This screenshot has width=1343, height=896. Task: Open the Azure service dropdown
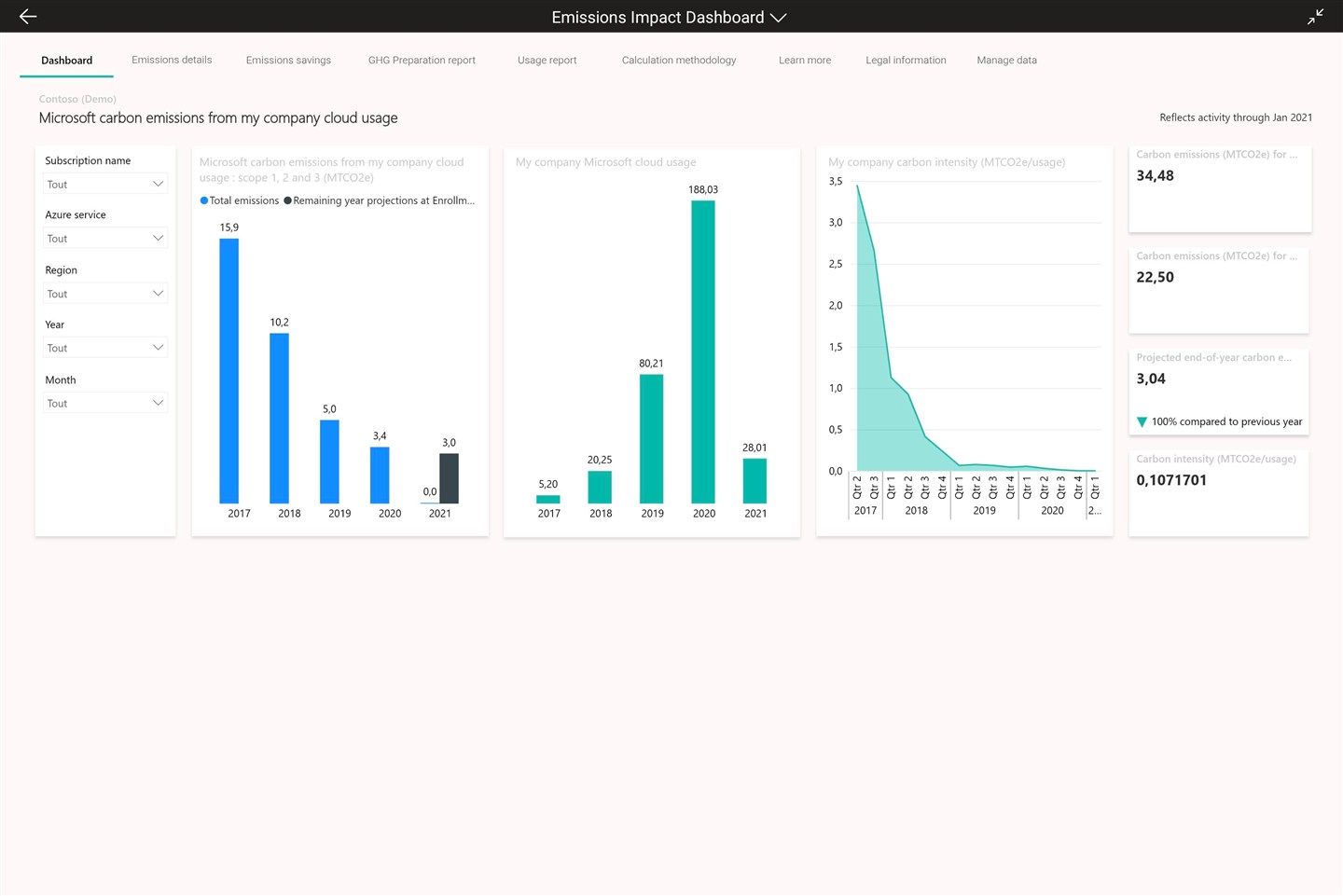click(x=105, y=239)
